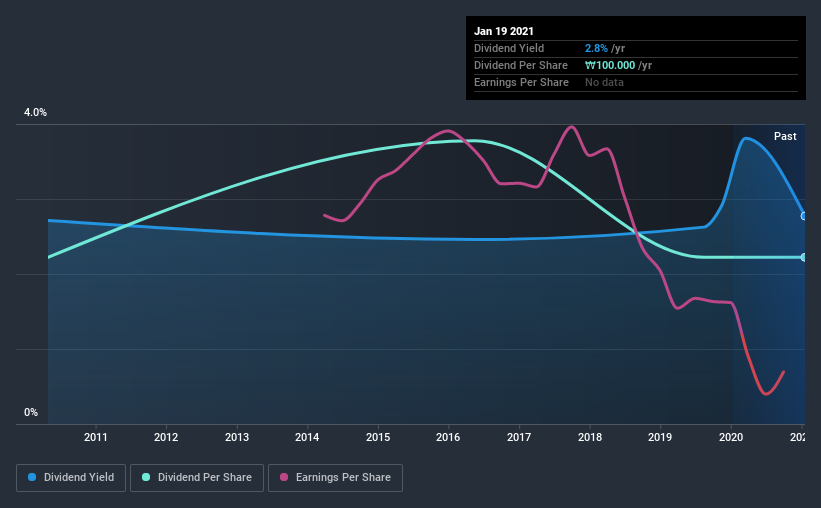Image resolution: width=821 pixels, height=508 pixels.
Task: Click the Earnings Per Share No data entry
Action: [x=604, y=82]
